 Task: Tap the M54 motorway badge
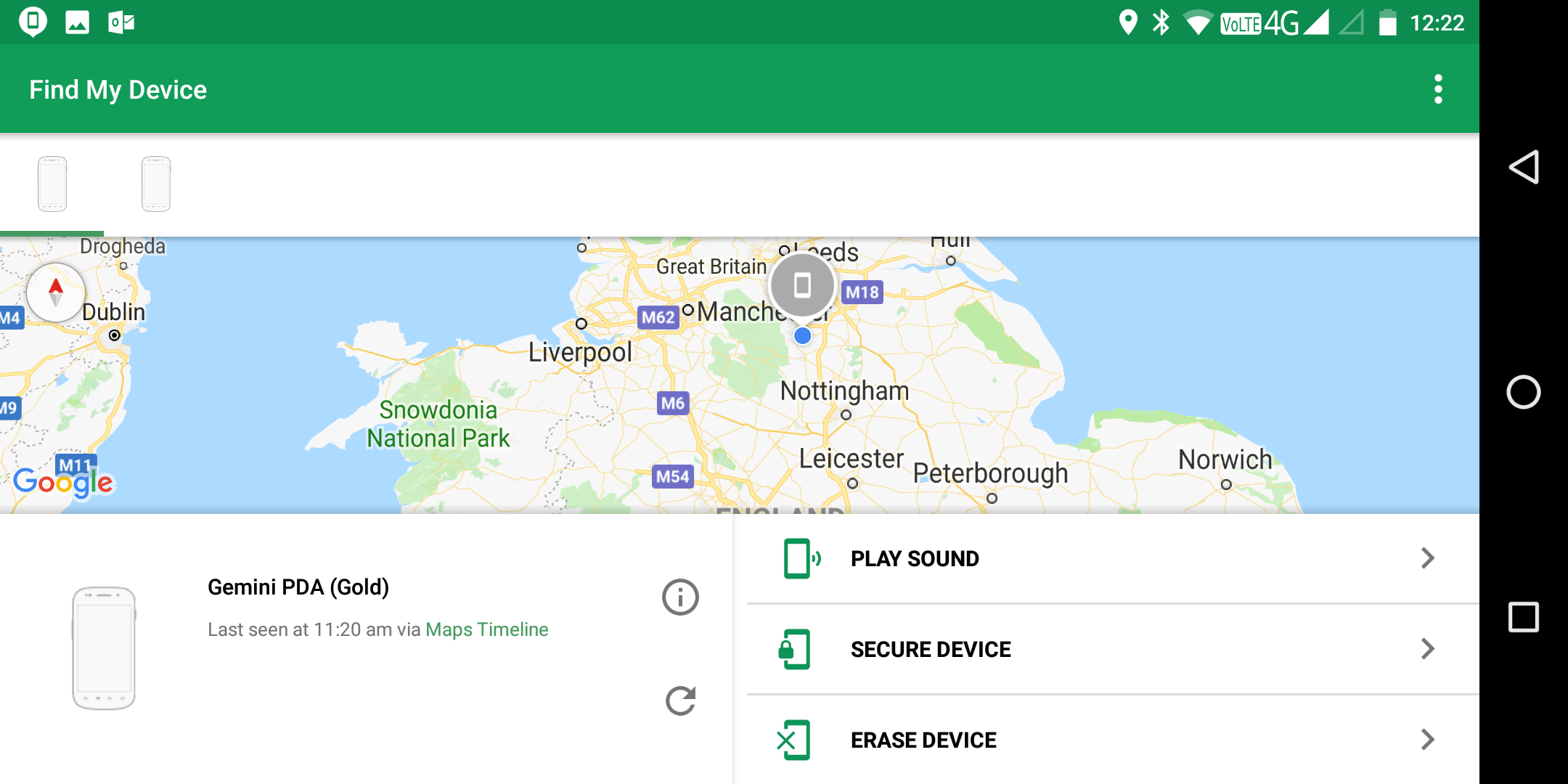click(x=673, y=477)
